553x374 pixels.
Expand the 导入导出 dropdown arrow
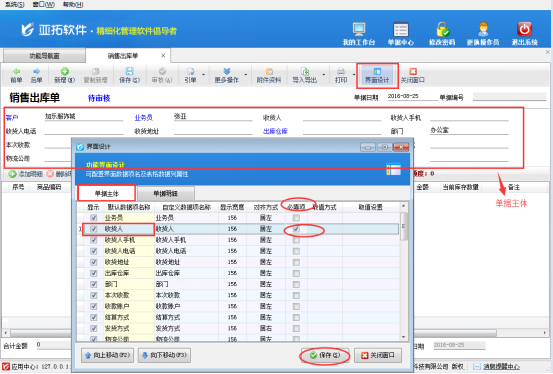[x=323, y=75]
